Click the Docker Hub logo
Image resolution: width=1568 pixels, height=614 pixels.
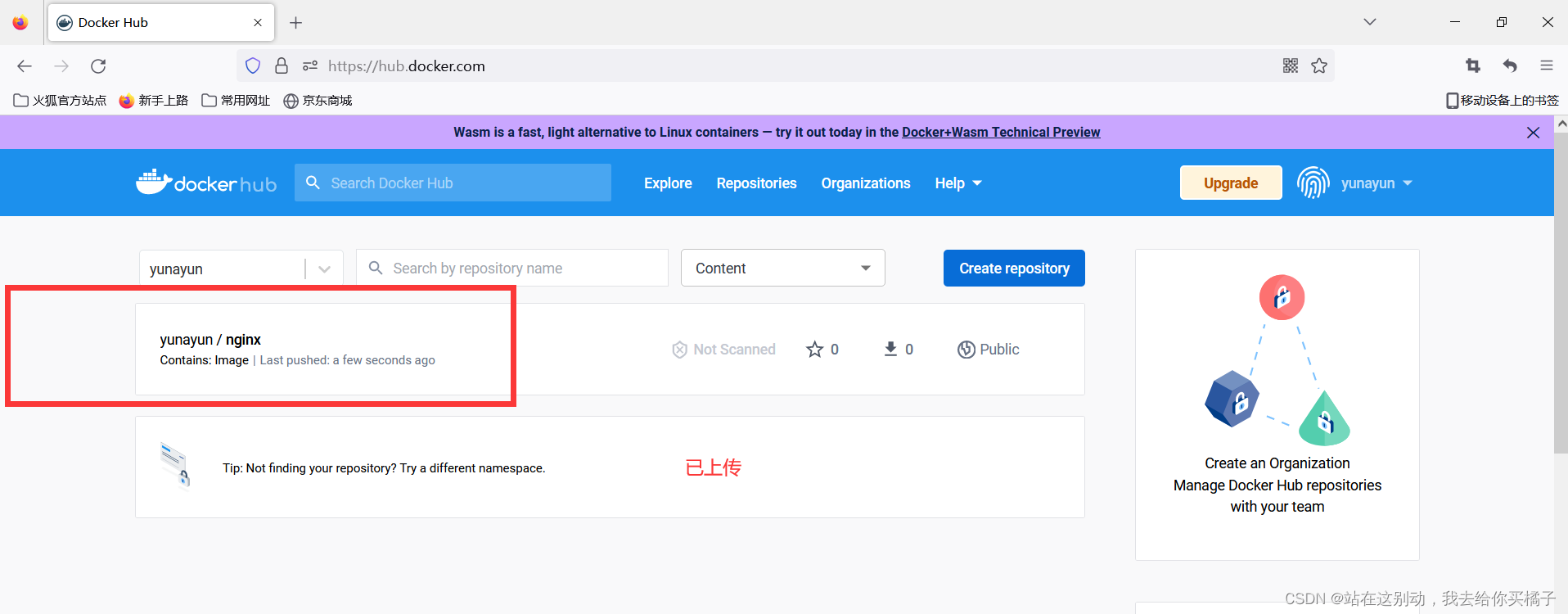coord(206,182)
